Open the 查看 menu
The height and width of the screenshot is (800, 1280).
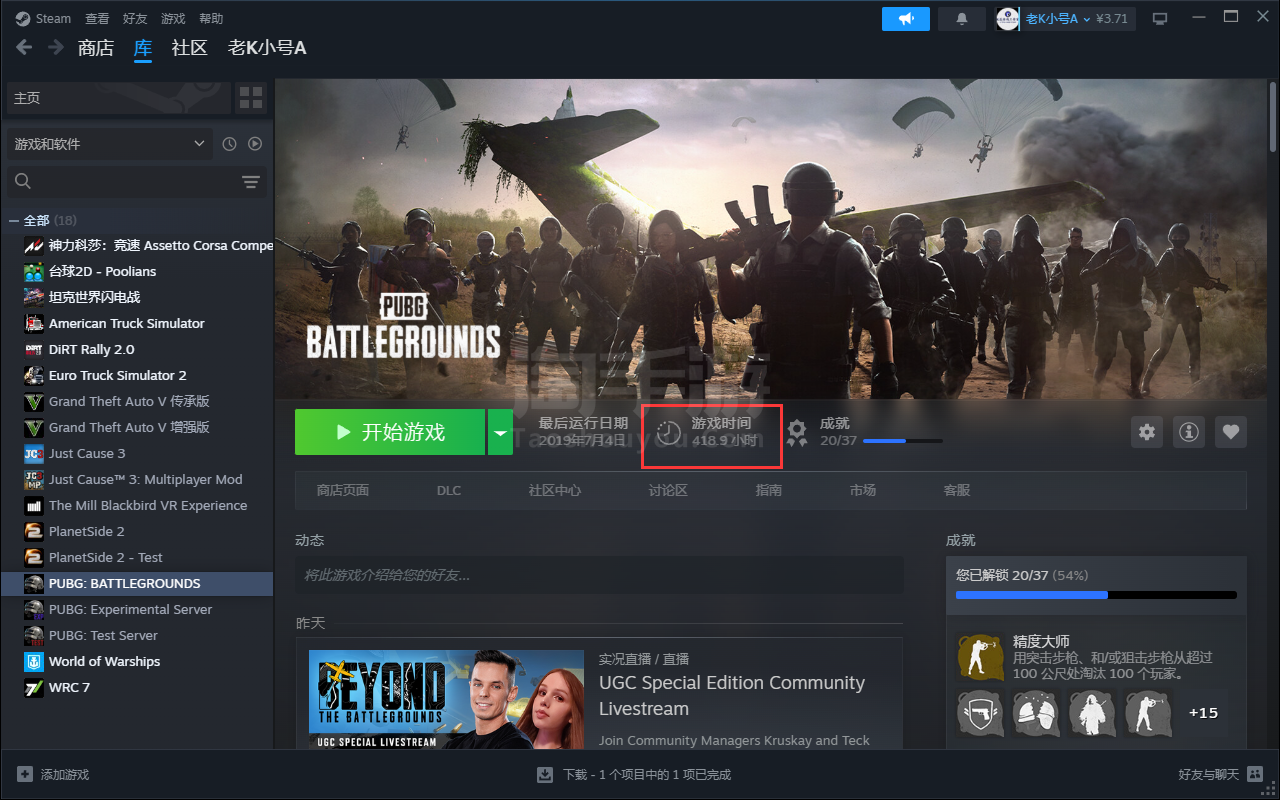pyautogui.click(x=97, y=18)
